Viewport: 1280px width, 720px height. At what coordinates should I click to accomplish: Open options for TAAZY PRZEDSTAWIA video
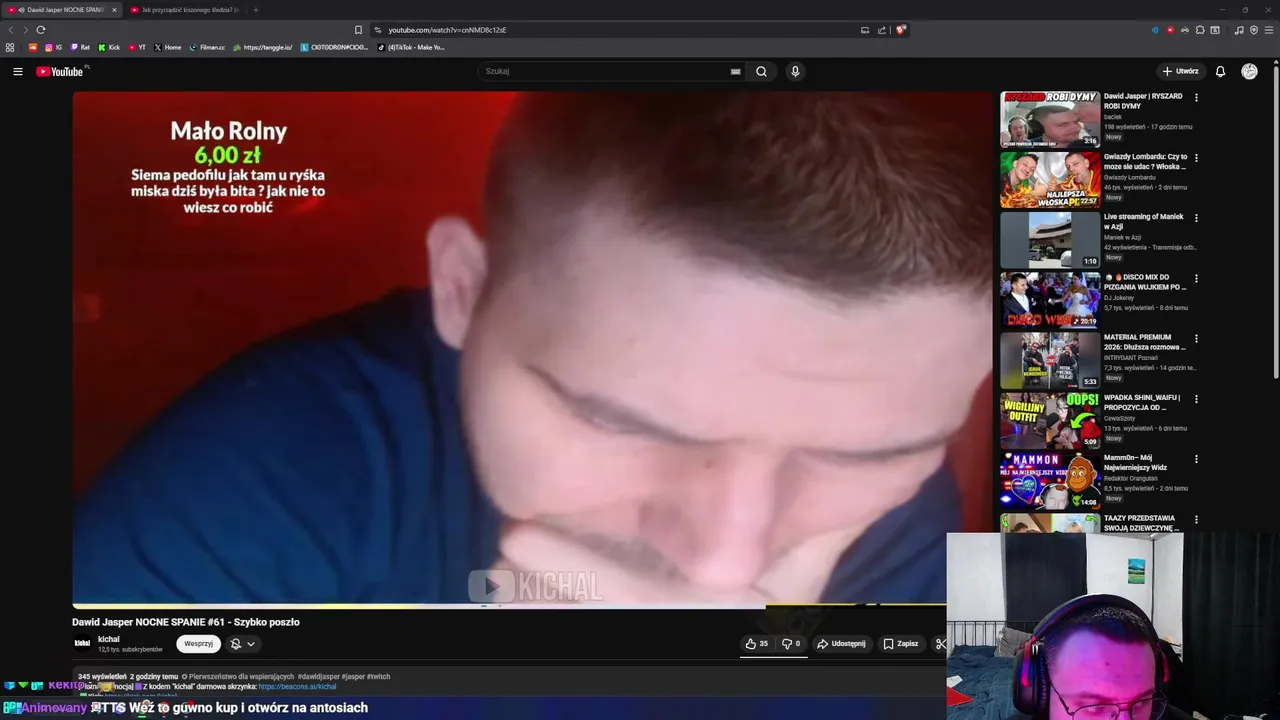click(x=1196, y=519)
